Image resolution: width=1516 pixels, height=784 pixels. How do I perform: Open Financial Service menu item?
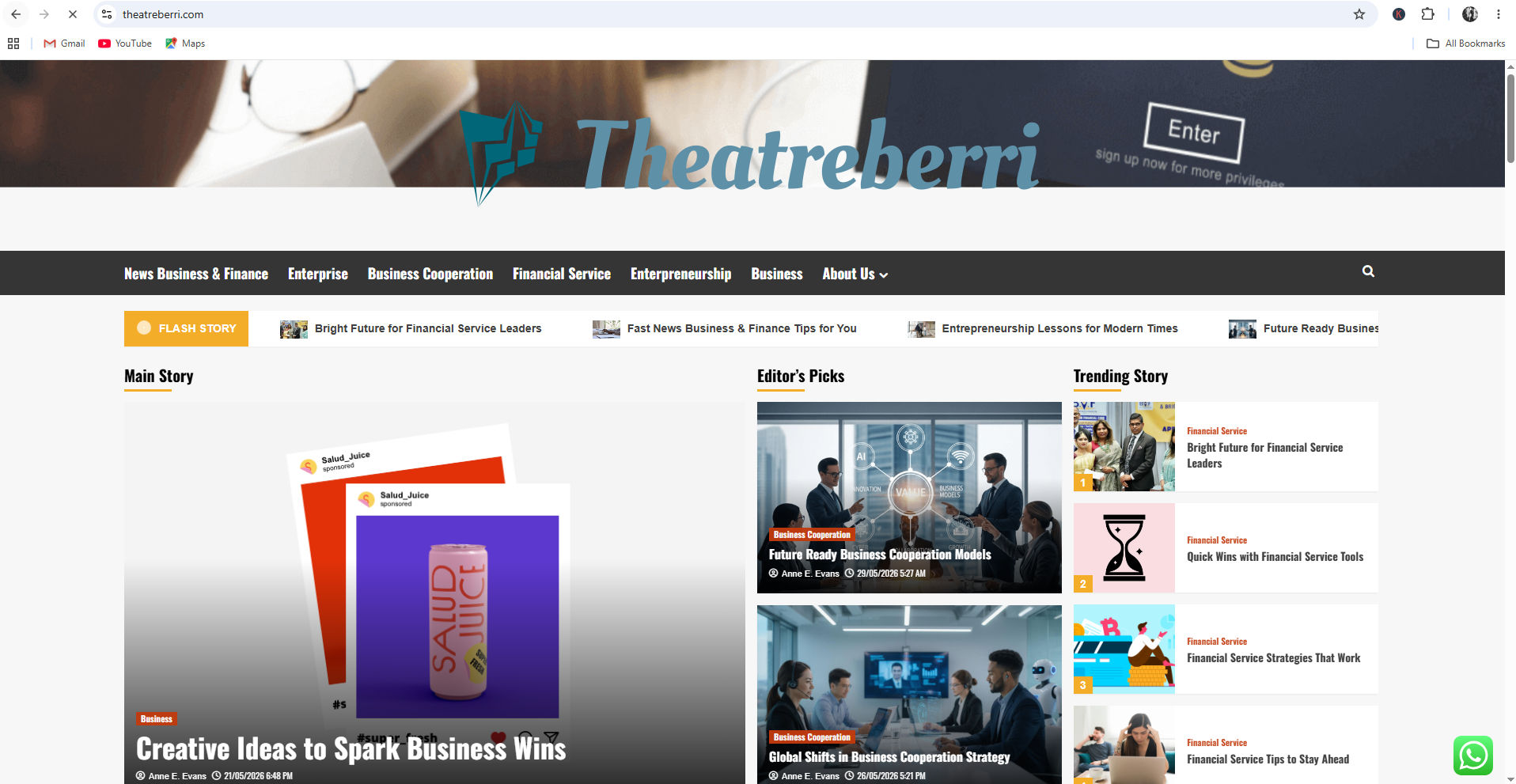[562, 274]
